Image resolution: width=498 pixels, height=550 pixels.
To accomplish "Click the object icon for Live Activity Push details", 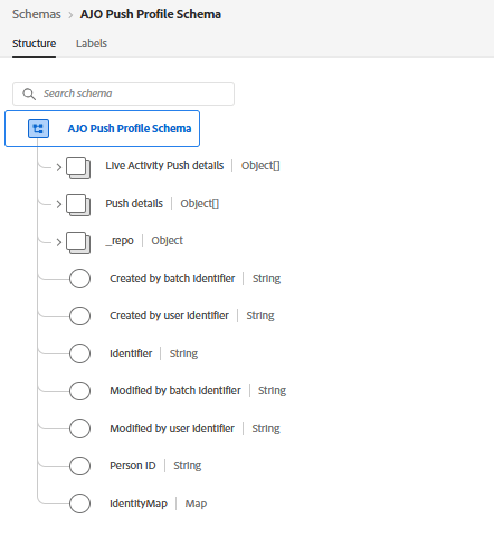I will point(79,168).
